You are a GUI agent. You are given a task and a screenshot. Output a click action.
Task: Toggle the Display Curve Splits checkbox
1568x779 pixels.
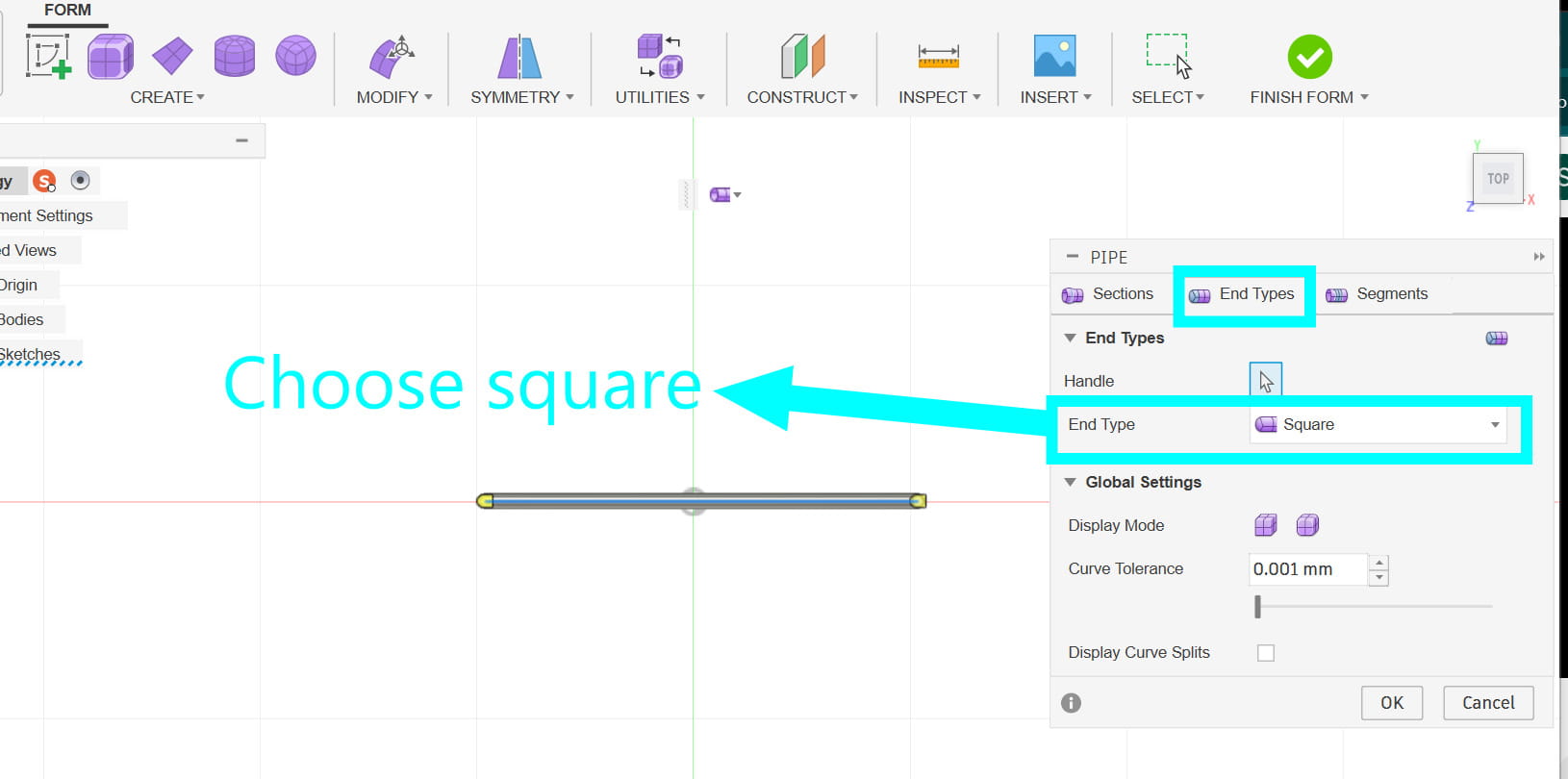pos(1266,653)
